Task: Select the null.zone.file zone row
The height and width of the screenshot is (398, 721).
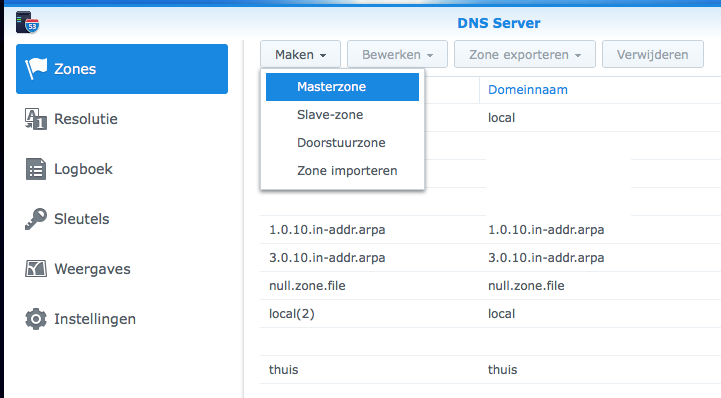Action: tap(490, 286)
